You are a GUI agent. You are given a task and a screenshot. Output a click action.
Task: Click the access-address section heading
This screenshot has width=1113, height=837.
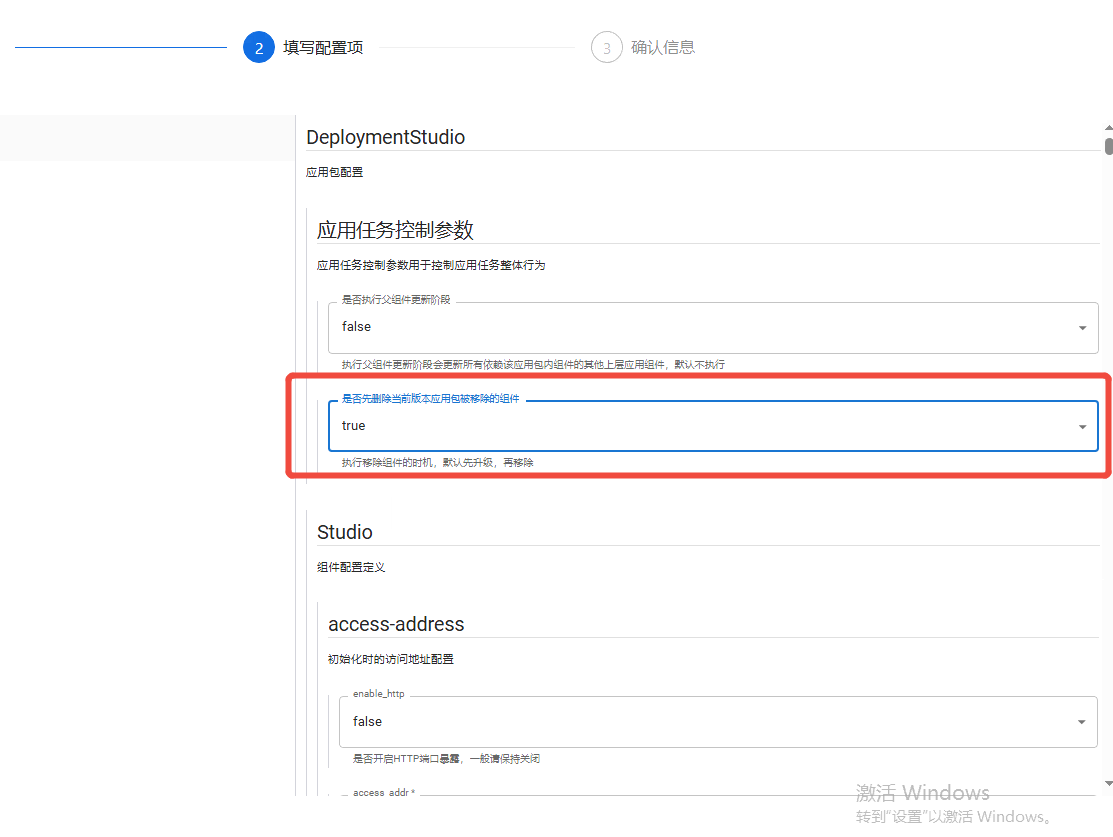coord(396,624)
